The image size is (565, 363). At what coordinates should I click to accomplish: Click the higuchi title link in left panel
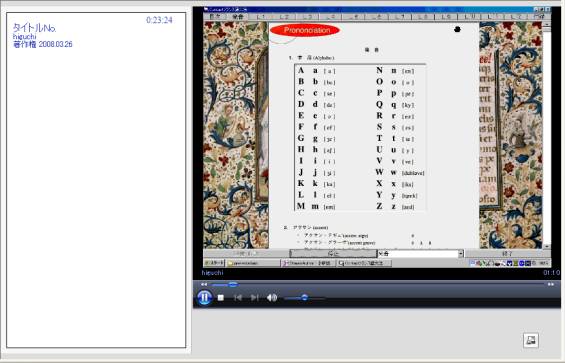[x=25, y=36]
